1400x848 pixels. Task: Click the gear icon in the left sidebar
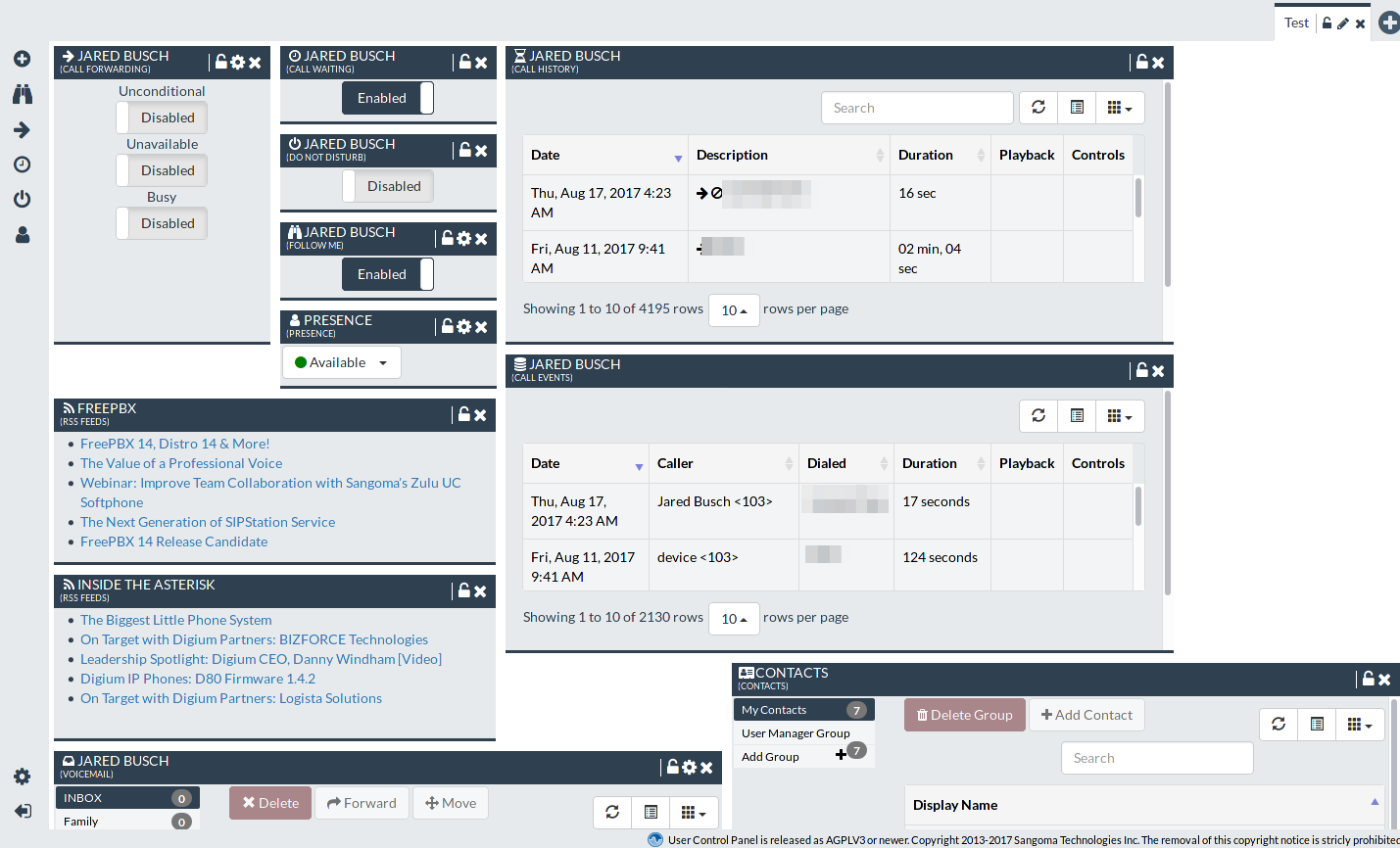point(22,777)
